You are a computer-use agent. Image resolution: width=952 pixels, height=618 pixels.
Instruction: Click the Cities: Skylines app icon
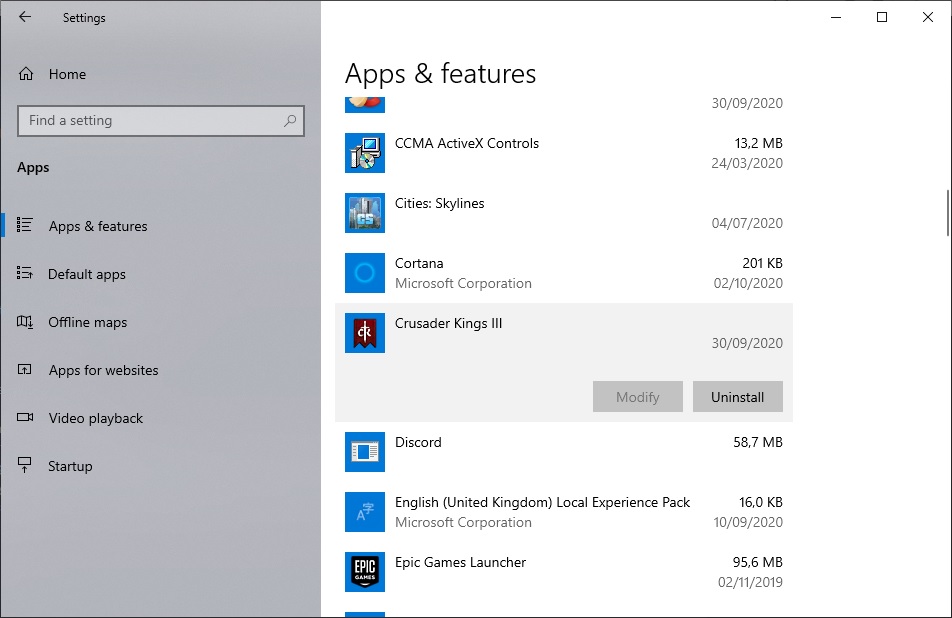point(364,213)
